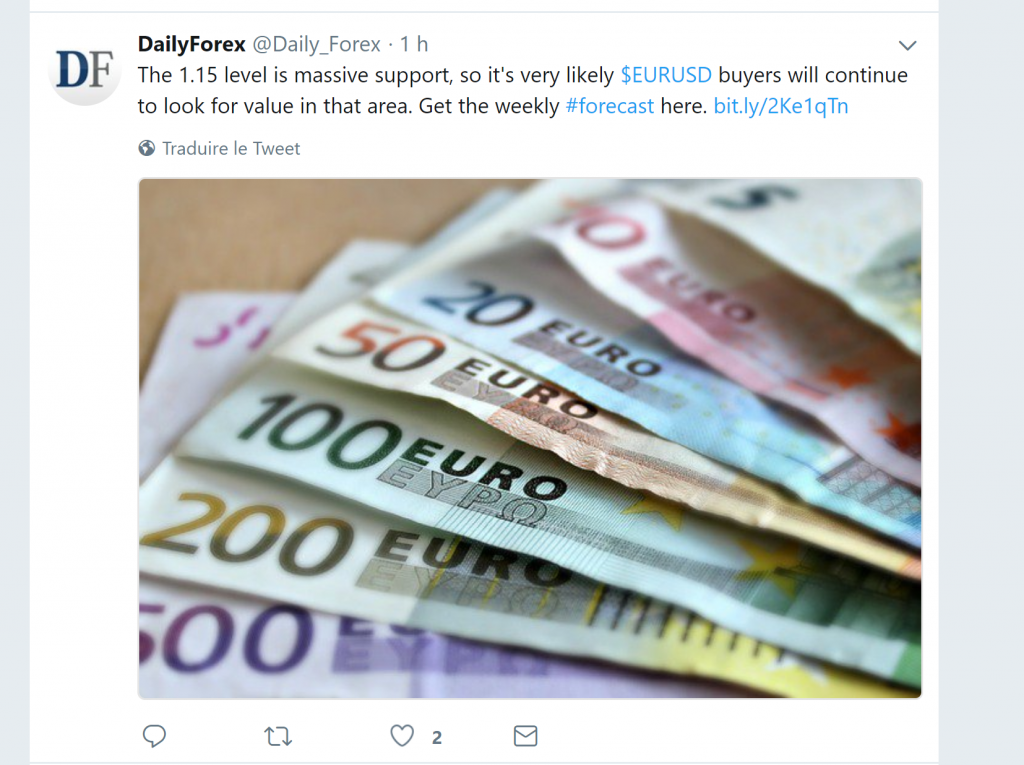Send tweet via the envelope message icon
Screen dimensions: 1024x765
coord(525,736)
